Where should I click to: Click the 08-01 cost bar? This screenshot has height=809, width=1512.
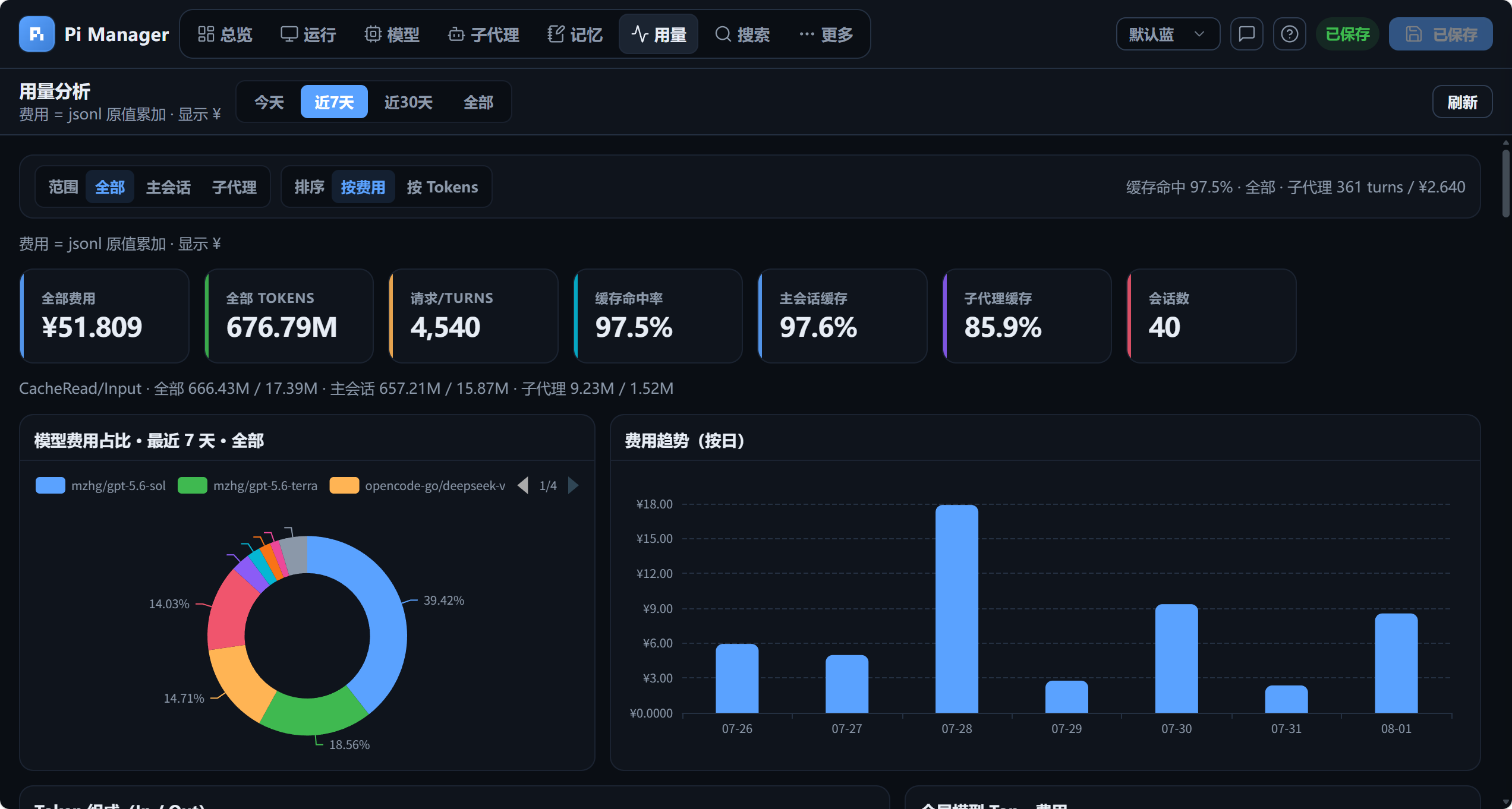point(1396,663)
